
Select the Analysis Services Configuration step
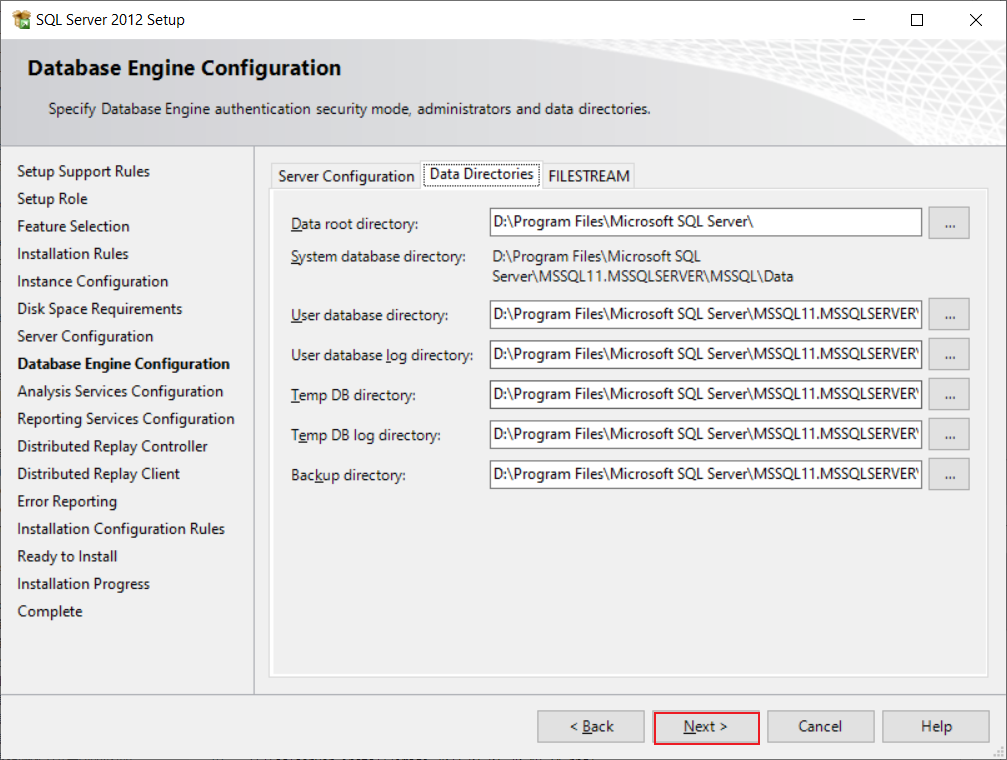coord(120,391)
